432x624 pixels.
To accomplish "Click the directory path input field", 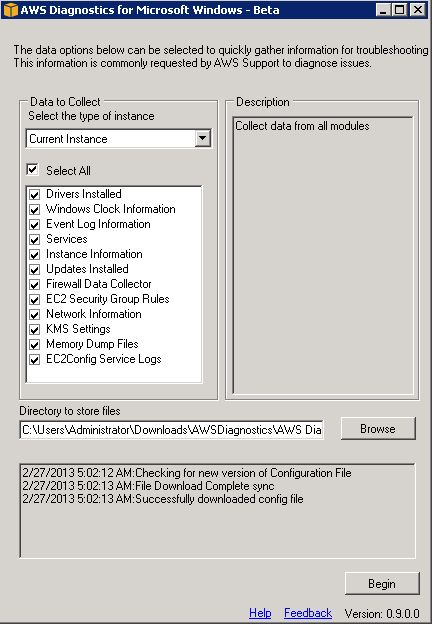I will pyautogui.click(x=171, y=430).
